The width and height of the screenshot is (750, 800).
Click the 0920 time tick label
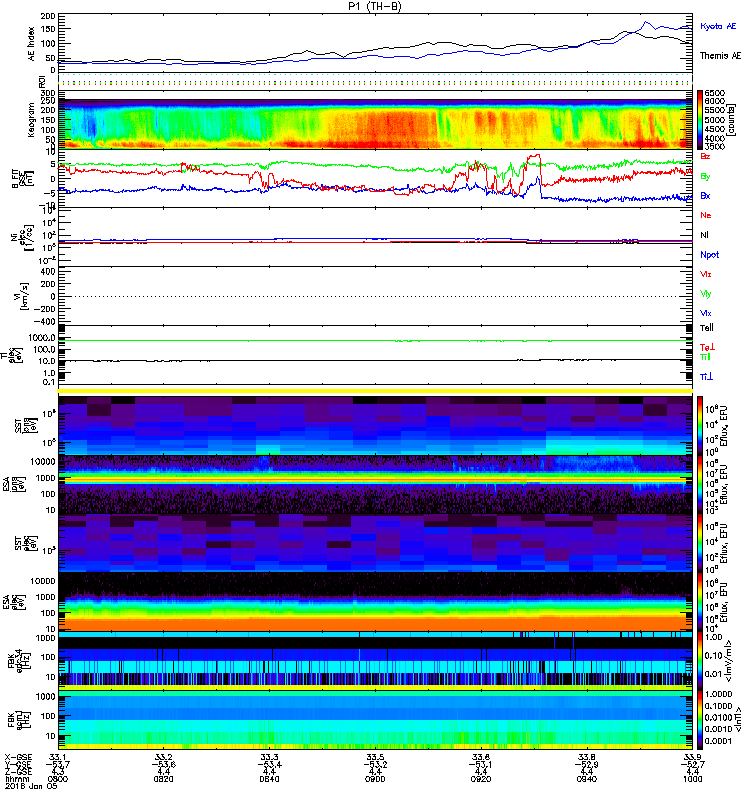481,779
